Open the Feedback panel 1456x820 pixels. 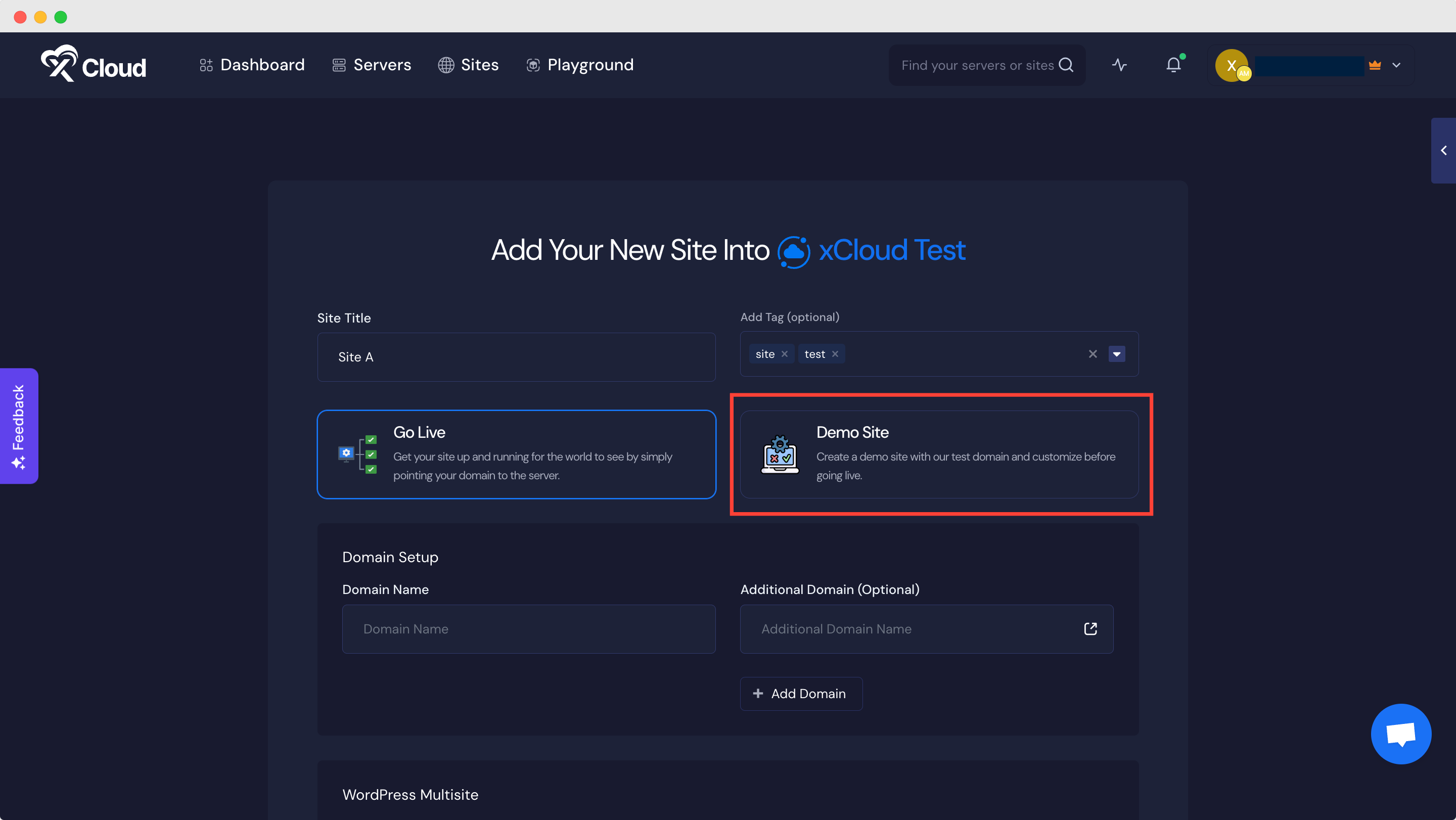[x=19, y=426]
